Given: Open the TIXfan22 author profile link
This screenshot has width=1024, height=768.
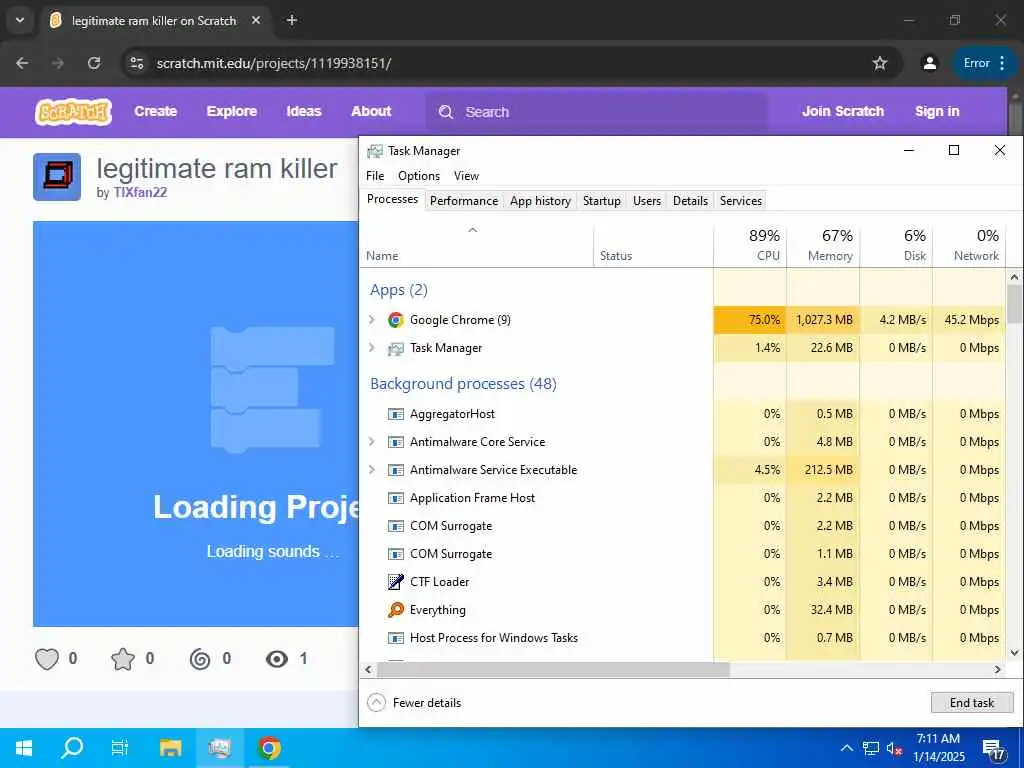Looking at the screenshot, I should pos(140,193).
